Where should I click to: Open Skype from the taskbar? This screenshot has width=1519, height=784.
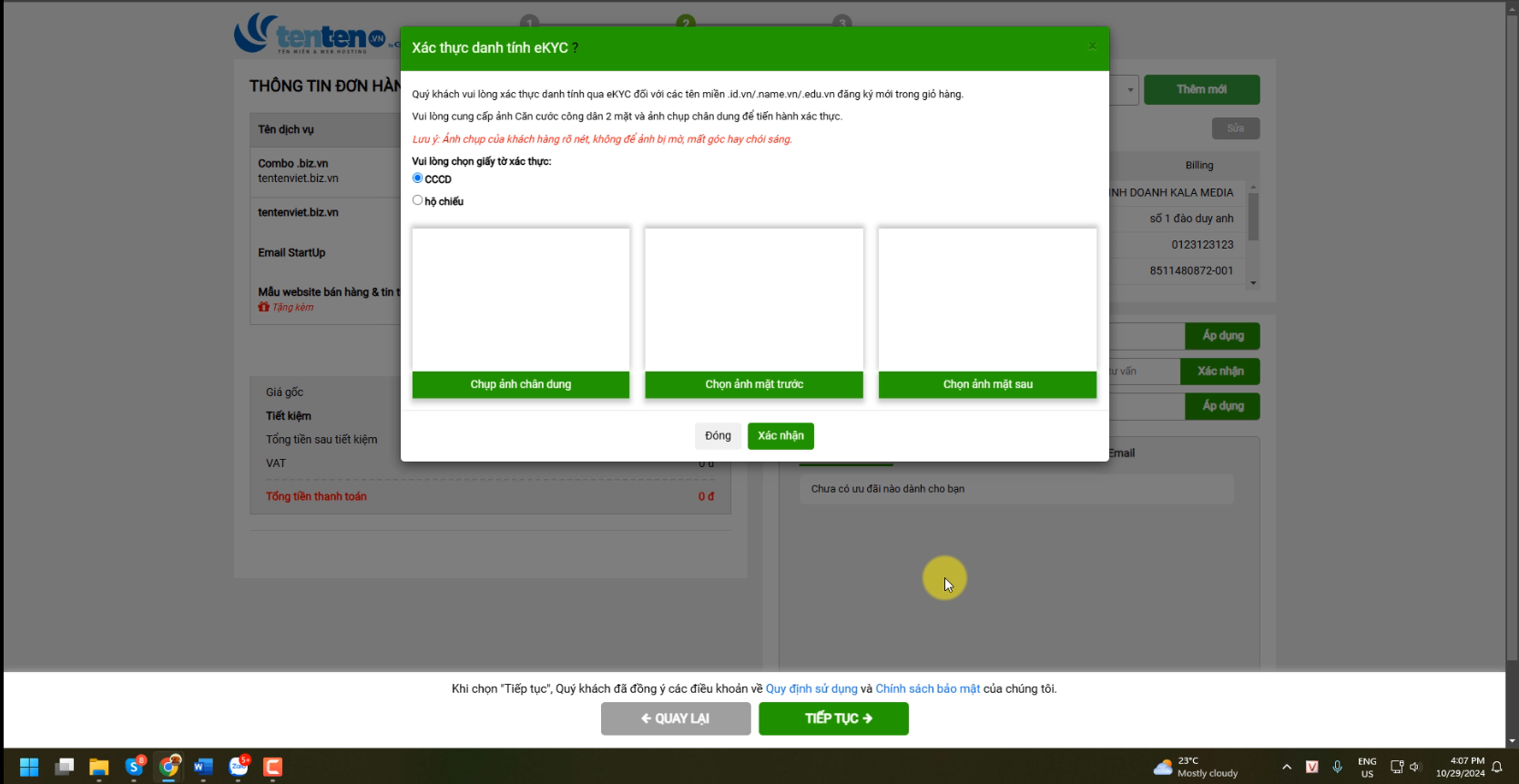click(x=134, y=767)
